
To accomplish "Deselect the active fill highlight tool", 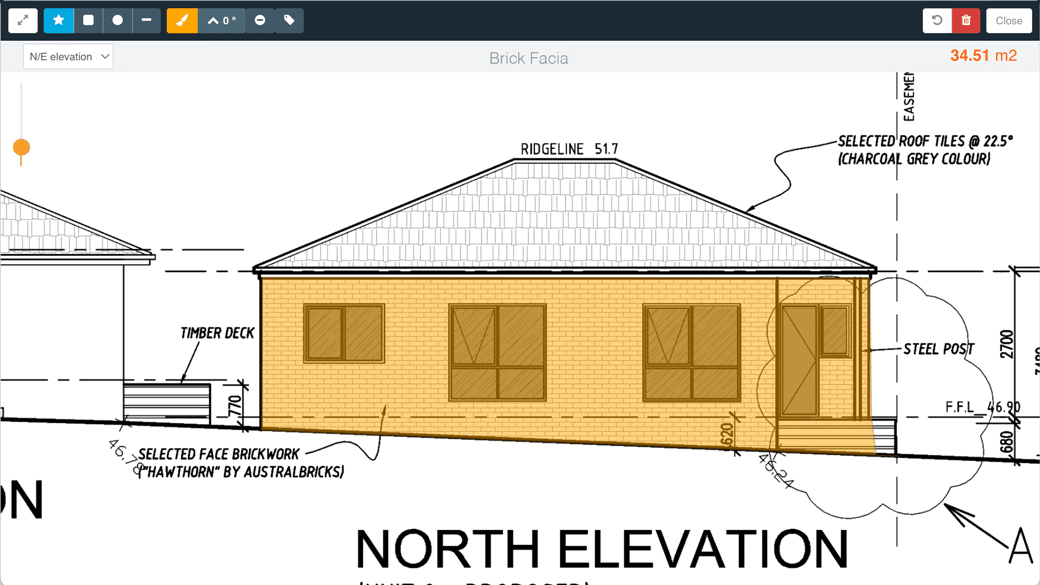I will point(184,20).
